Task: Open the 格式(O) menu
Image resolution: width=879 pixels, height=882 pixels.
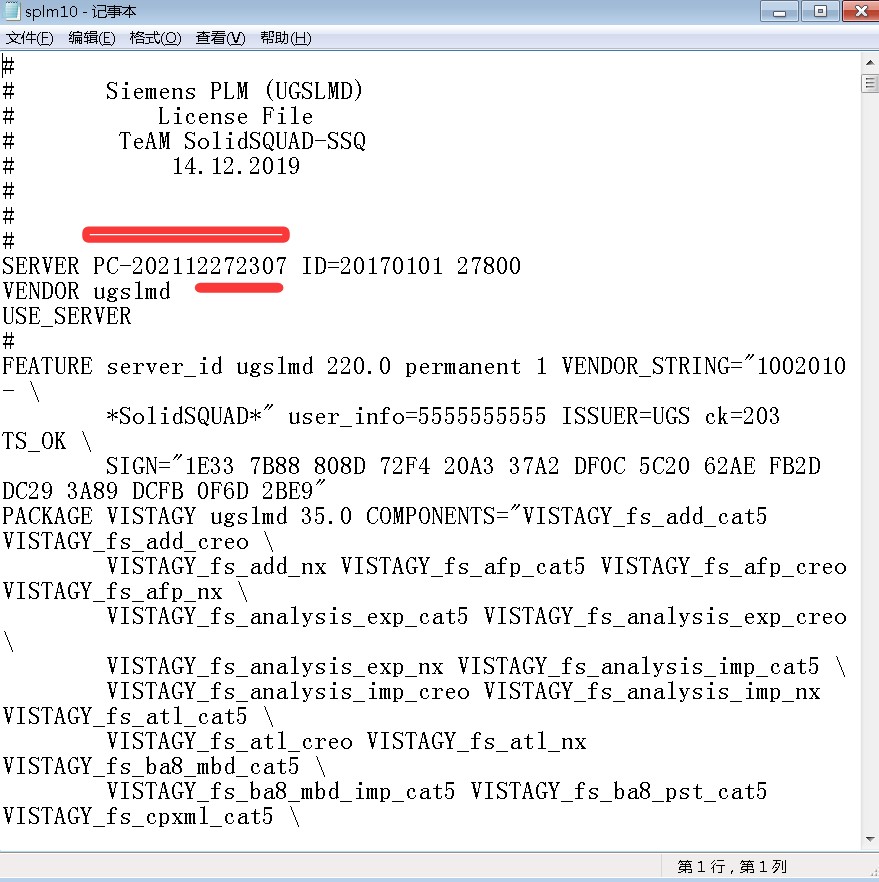Action: tap(155, 38)
